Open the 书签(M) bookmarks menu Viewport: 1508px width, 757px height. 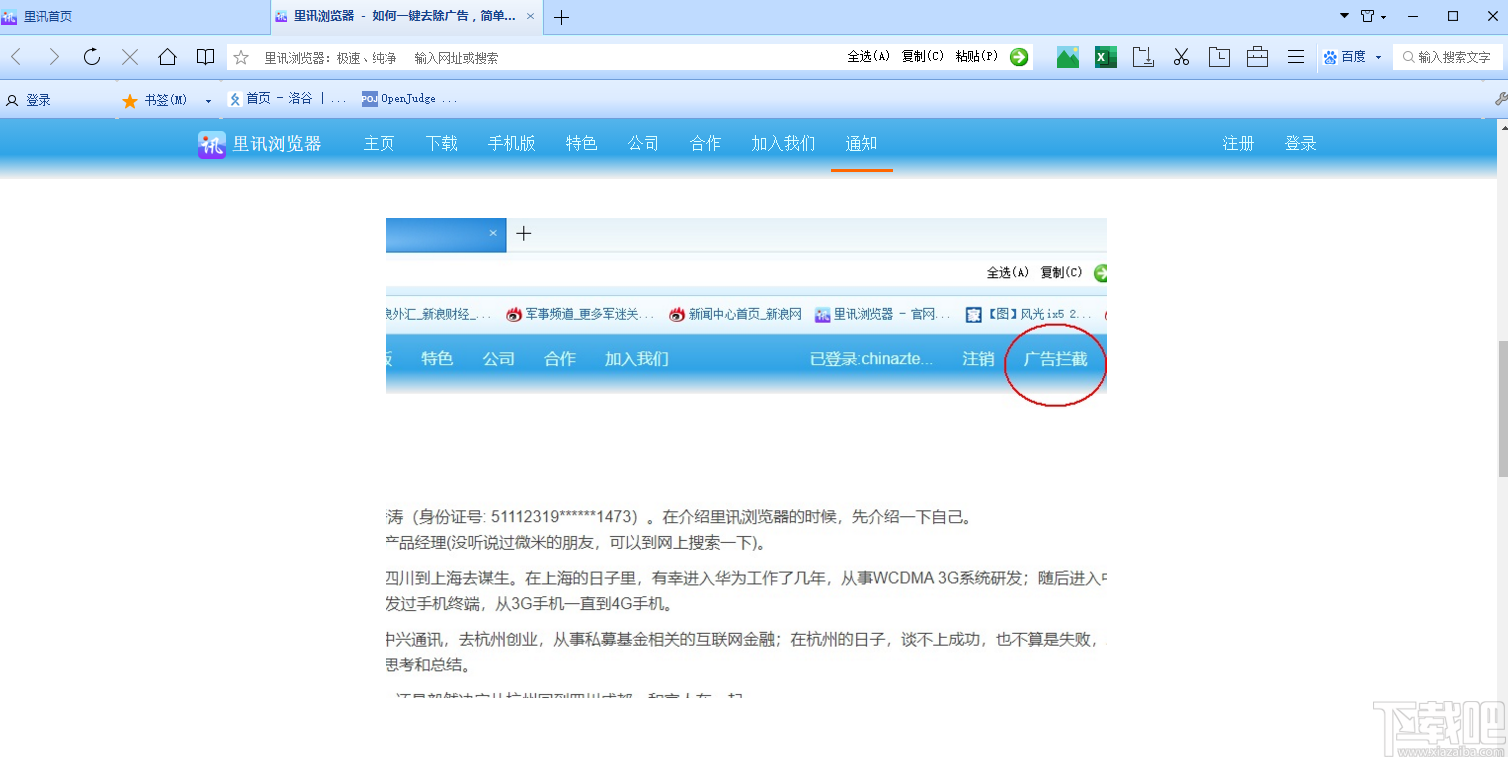coord(155,100)
